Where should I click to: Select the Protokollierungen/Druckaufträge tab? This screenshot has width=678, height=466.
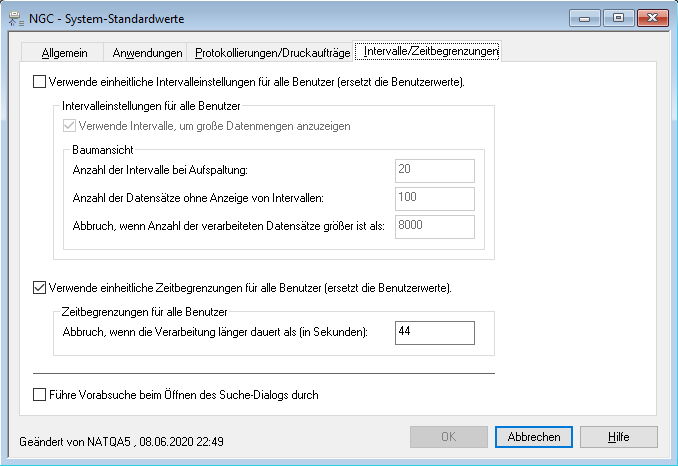(x=271, y=53)
